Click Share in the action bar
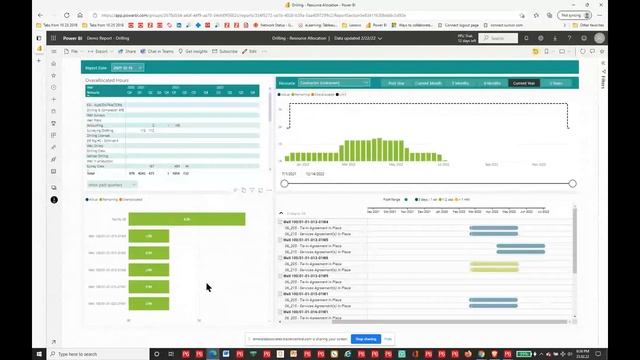The width and height of the screenshot is (640, 360). [x=127, y=51]
